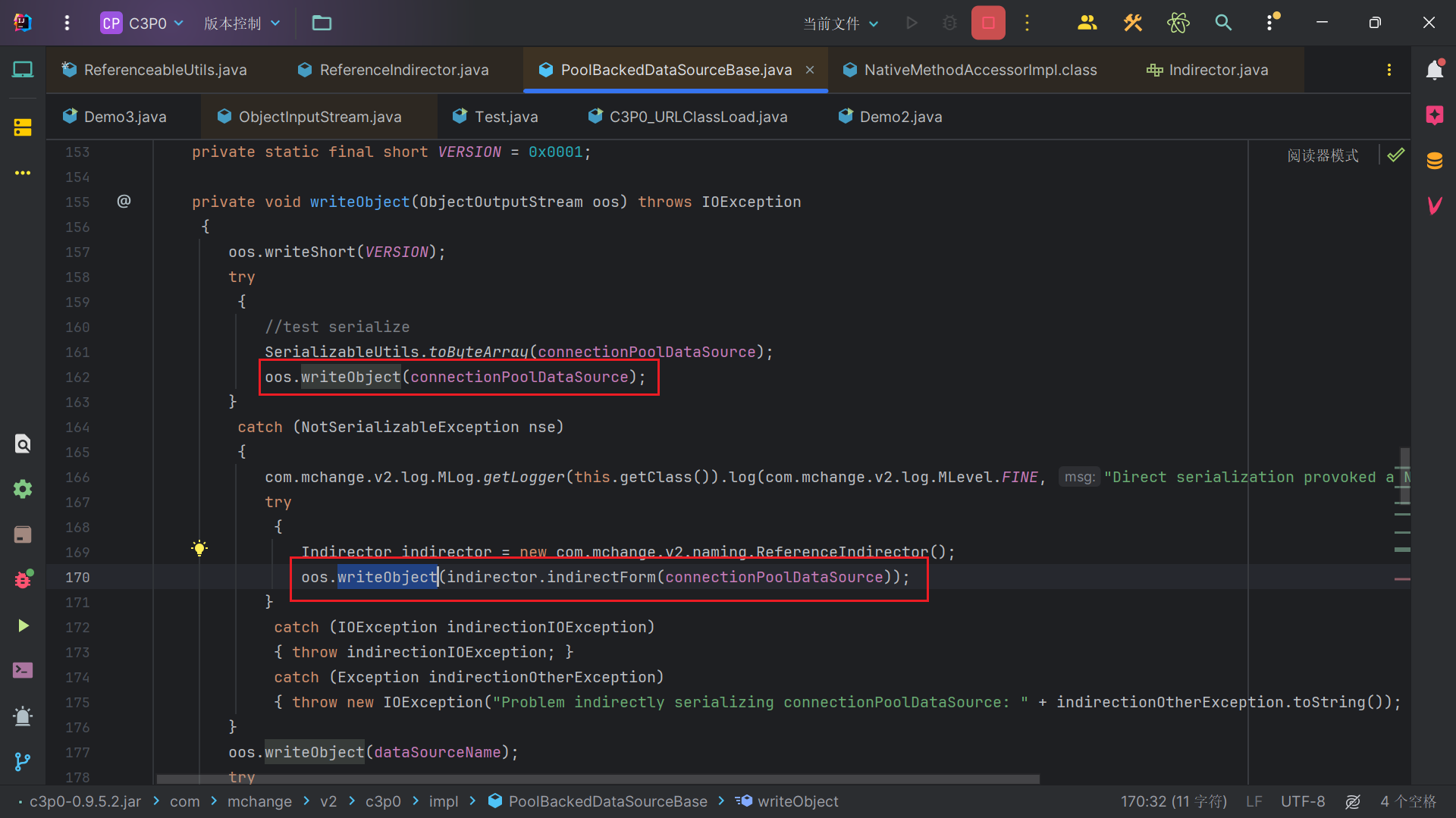The image size is (1456, 818).
Task: Open the 当前文件 run configuration dropdown
Action: coord(841,24)
